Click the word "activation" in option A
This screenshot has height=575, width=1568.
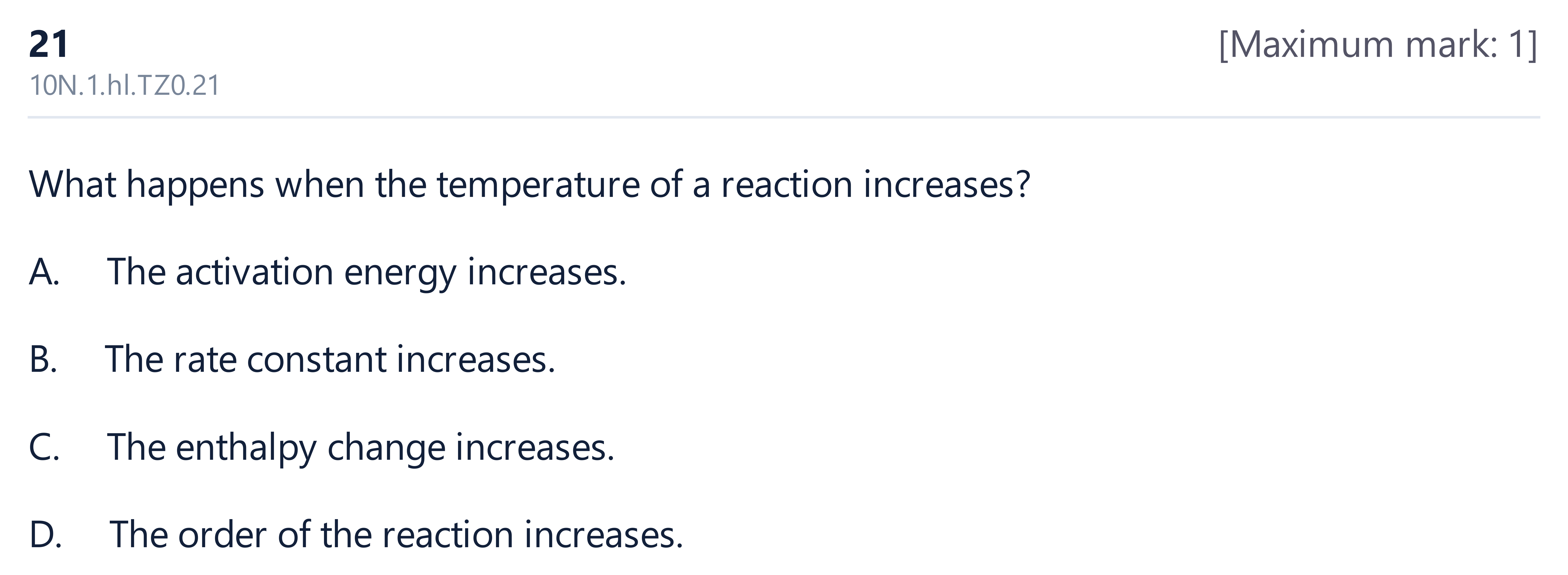pos(254,272)
